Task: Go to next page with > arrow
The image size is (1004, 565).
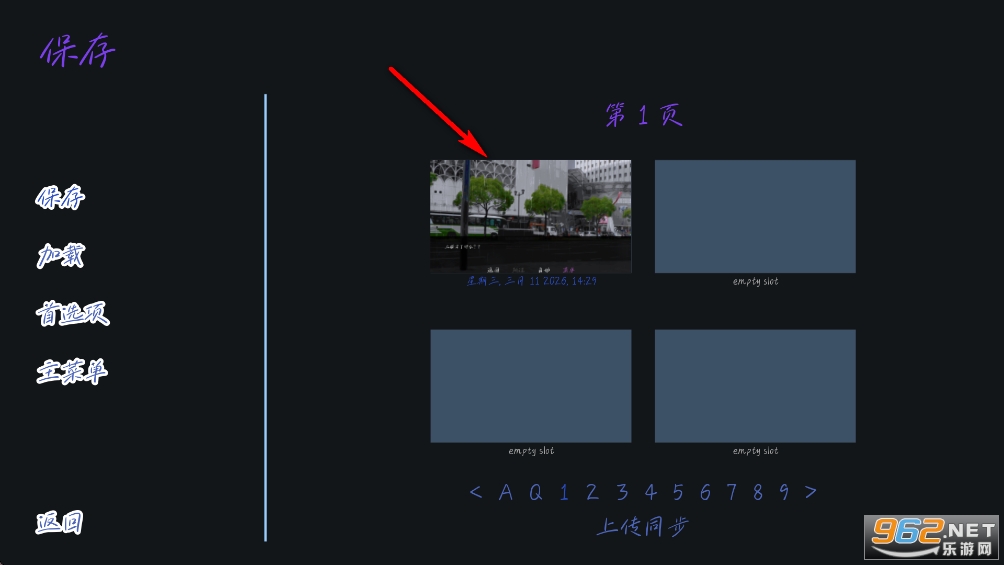Action: coord(810,492)
